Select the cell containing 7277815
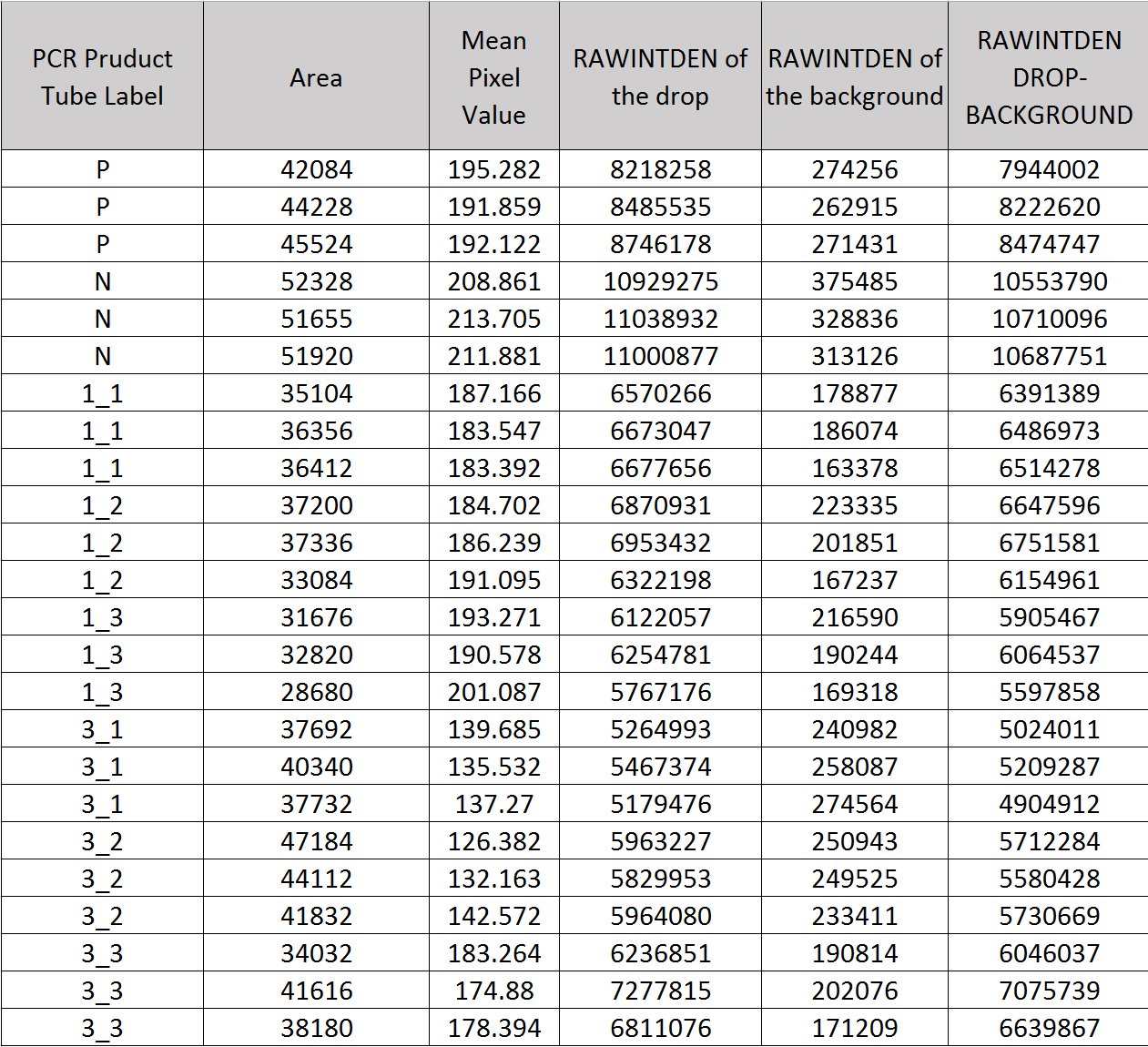Image resolution: width=1148 pixels, height=1047 pixels. click(x=660, y=991)
